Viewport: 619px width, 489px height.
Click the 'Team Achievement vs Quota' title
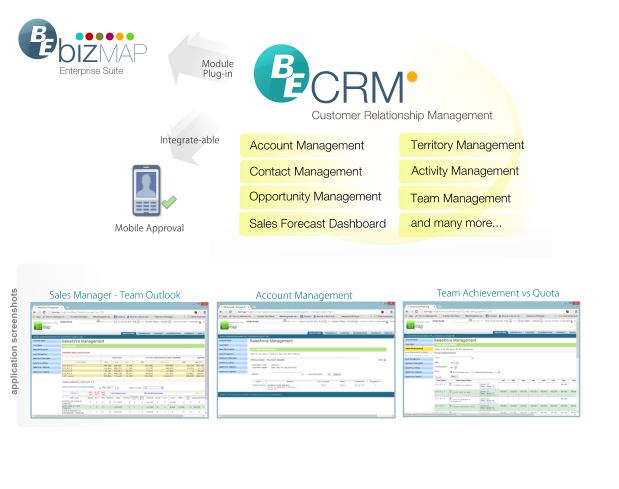[x=498, y=293]
